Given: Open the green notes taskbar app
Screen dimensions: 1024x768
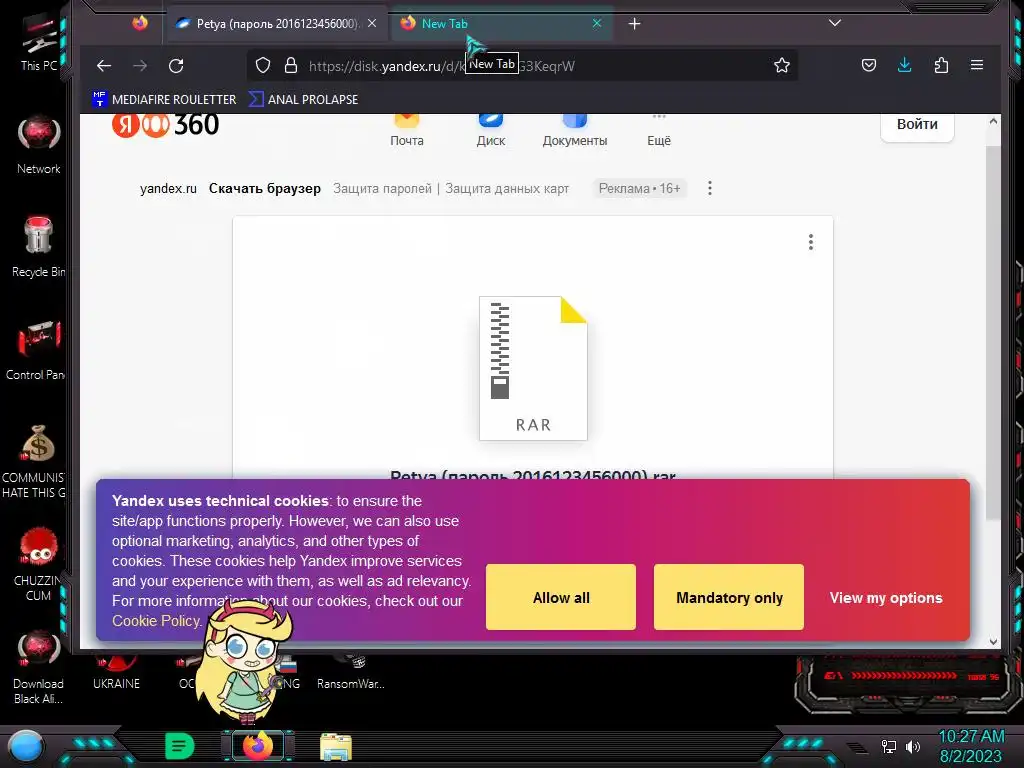Looking at the screenshot, I should (179, 746).
